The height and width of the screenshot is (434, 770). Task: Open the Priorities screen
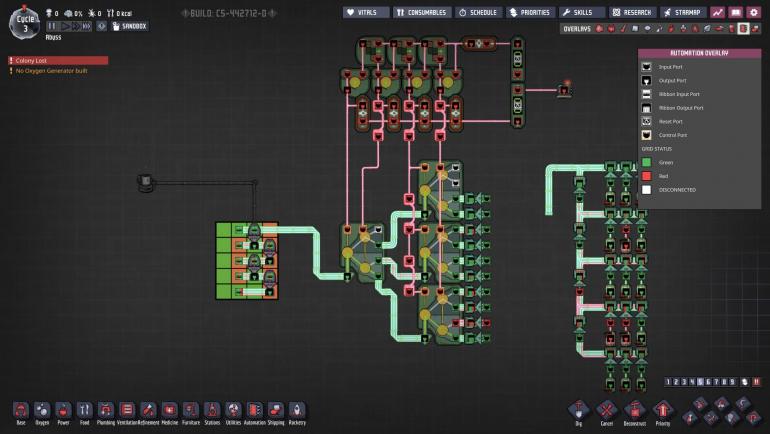(530, 12)
